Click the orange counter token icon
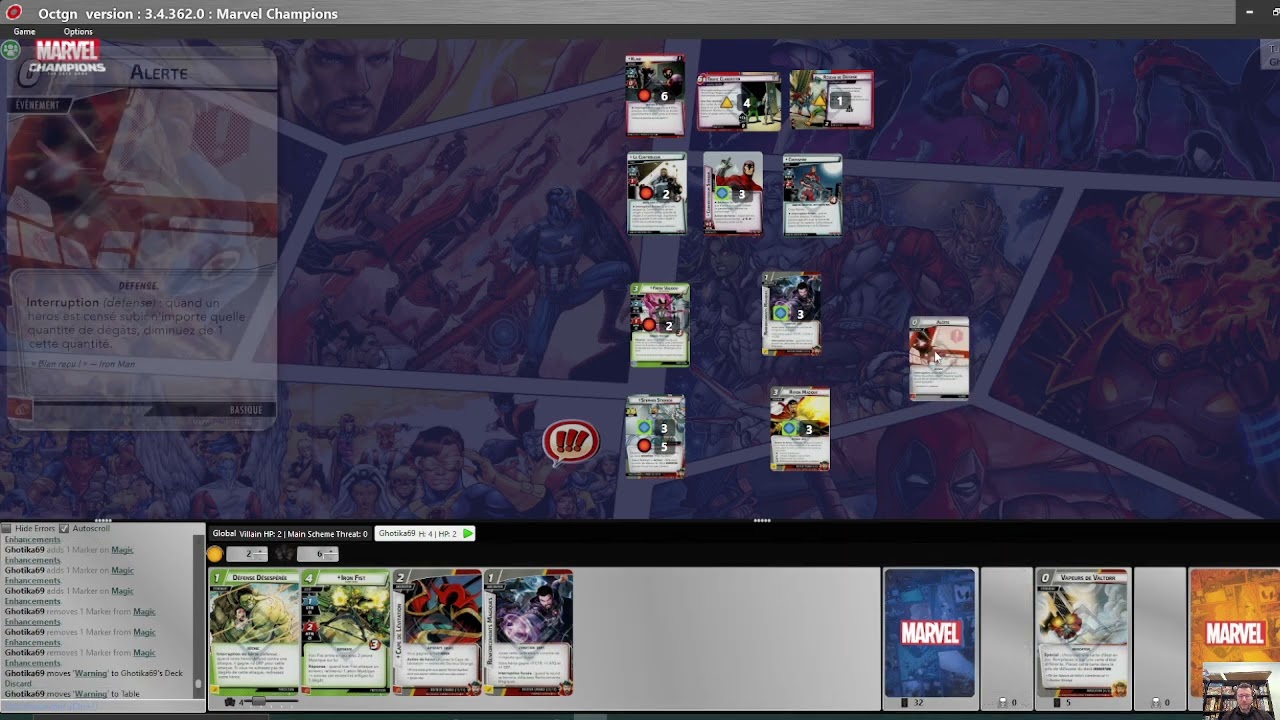The width and height of the screenshot is (1280, 720). click(215, 554)
